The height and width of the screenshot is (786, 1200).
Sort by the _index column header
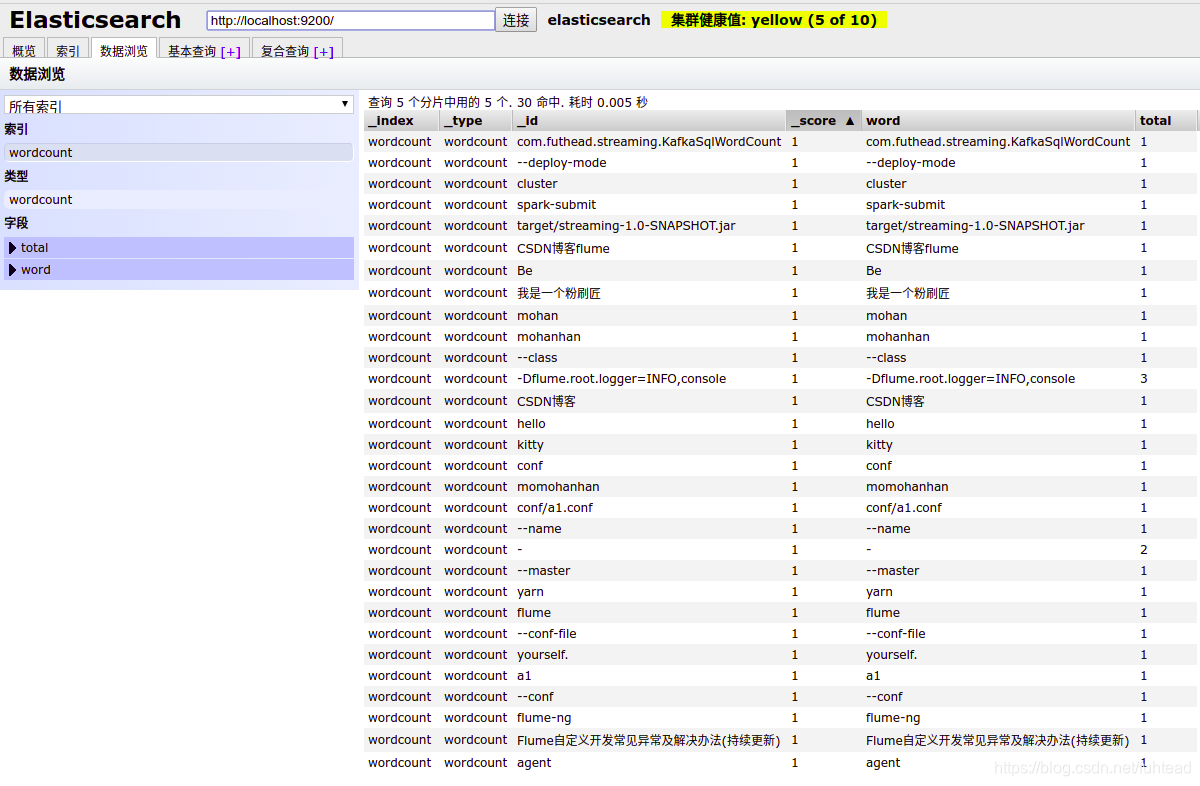tap(402, 120)
